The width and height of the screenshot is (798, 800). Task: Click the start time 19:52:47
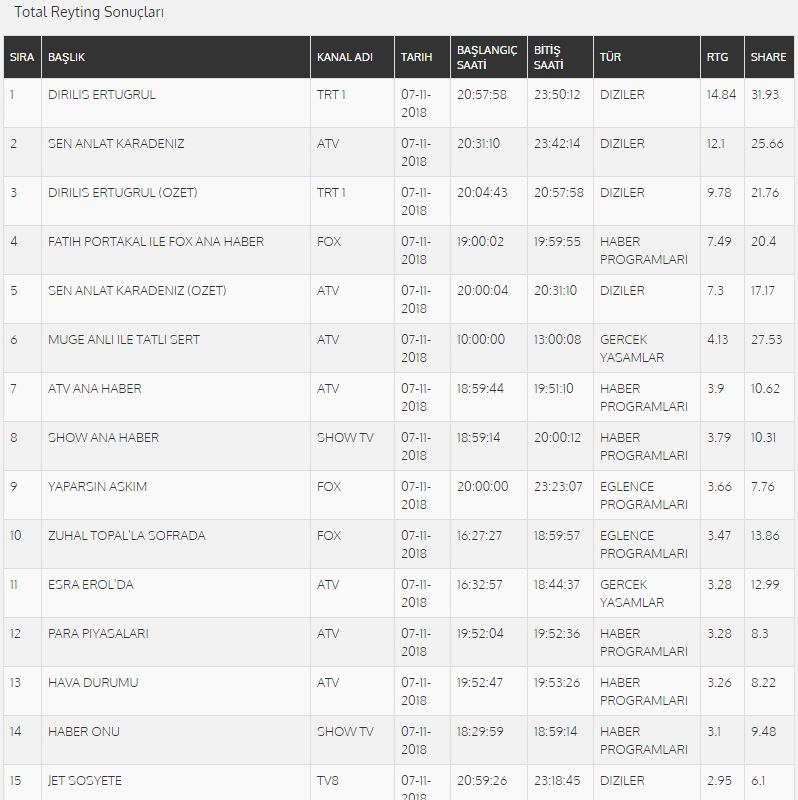[x=480, y=683]
